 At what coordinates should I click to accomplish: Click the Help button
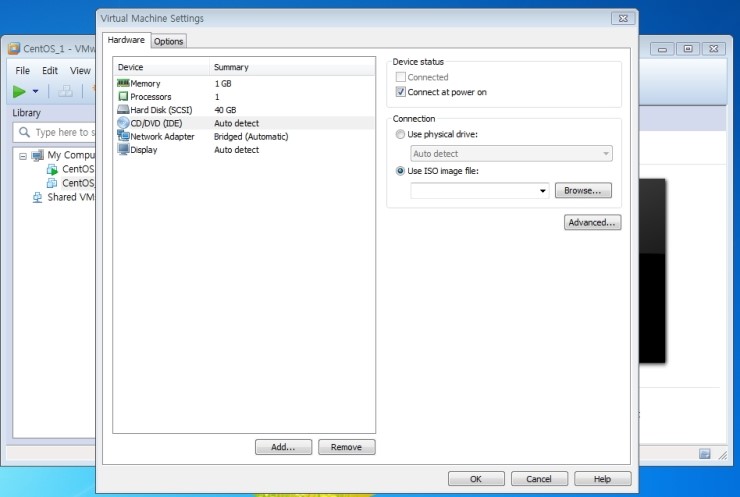click(603, 479)
